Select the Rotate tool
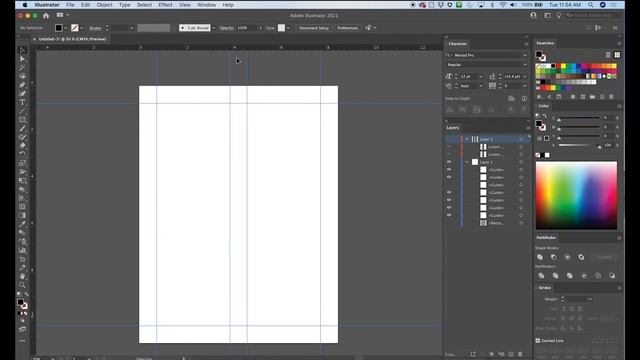Image resolution: width=640 pixels, height=360 pixels. click(x=22, y=154)
